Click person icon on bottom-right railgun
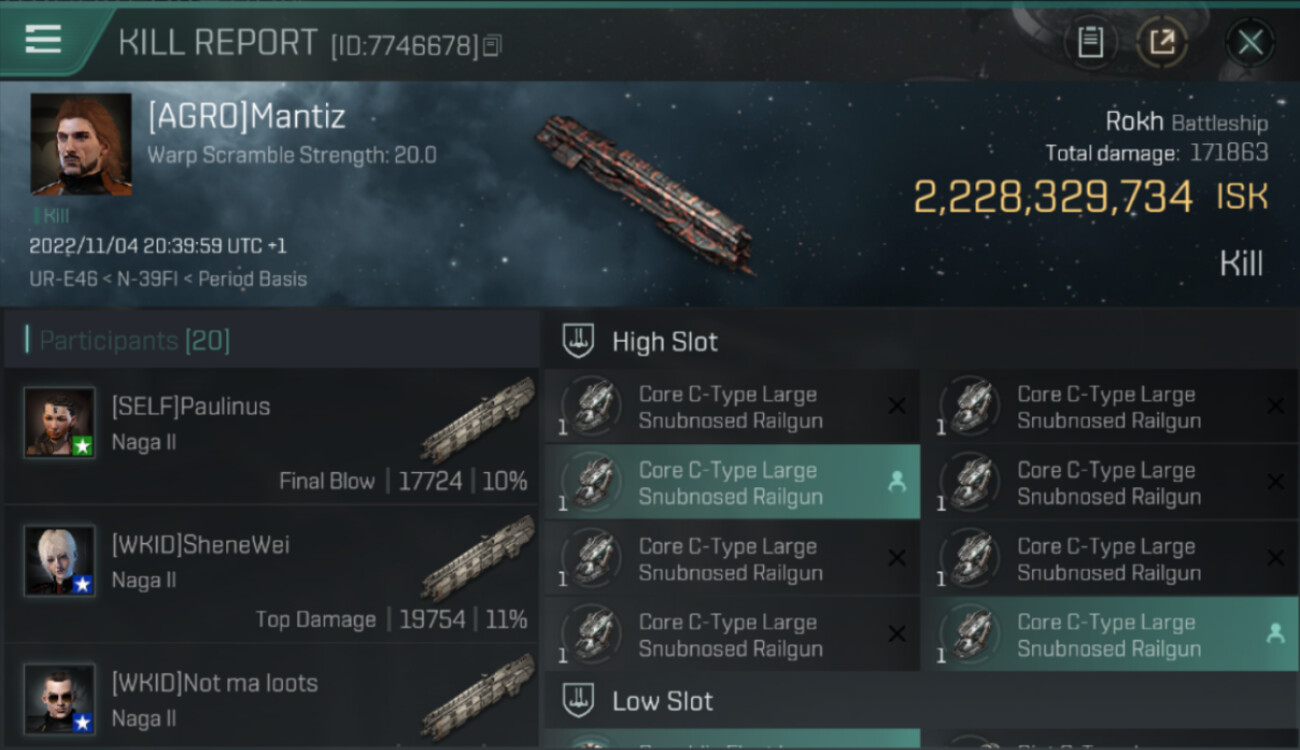 [1275, 633]
